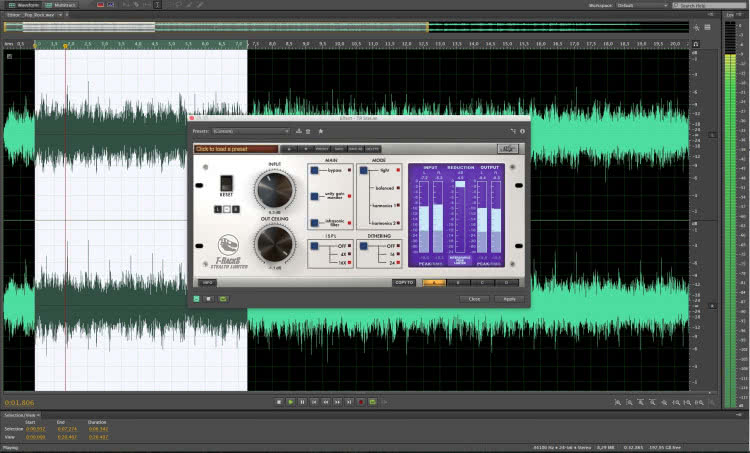Click to load a preset field
The image size is (750, 453).
click(x=236, y=149)
